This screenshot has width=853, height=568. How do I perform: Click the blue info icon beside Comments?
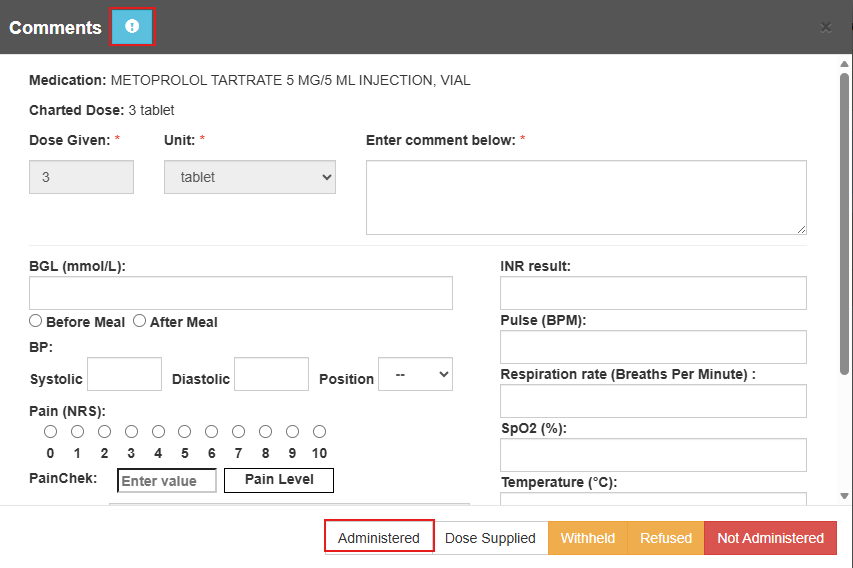tap(132, 27)
